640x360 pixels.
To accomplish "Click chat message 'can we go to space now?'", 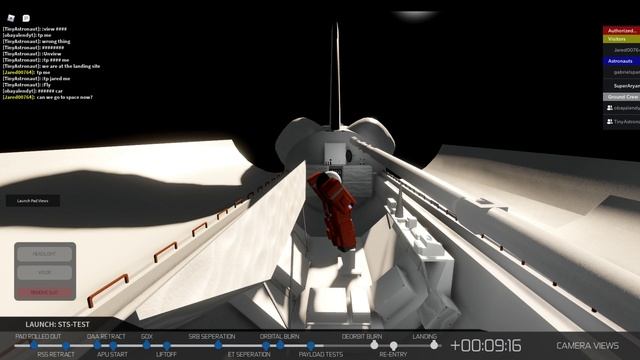I will [65, 97].
